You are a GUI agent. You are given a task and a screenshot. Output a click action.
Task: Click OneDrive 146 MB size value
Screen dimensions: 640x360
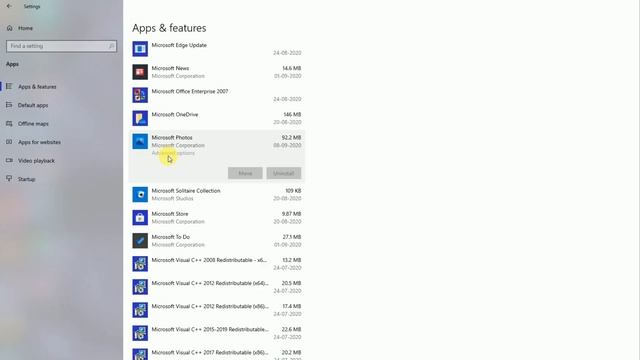292,115
